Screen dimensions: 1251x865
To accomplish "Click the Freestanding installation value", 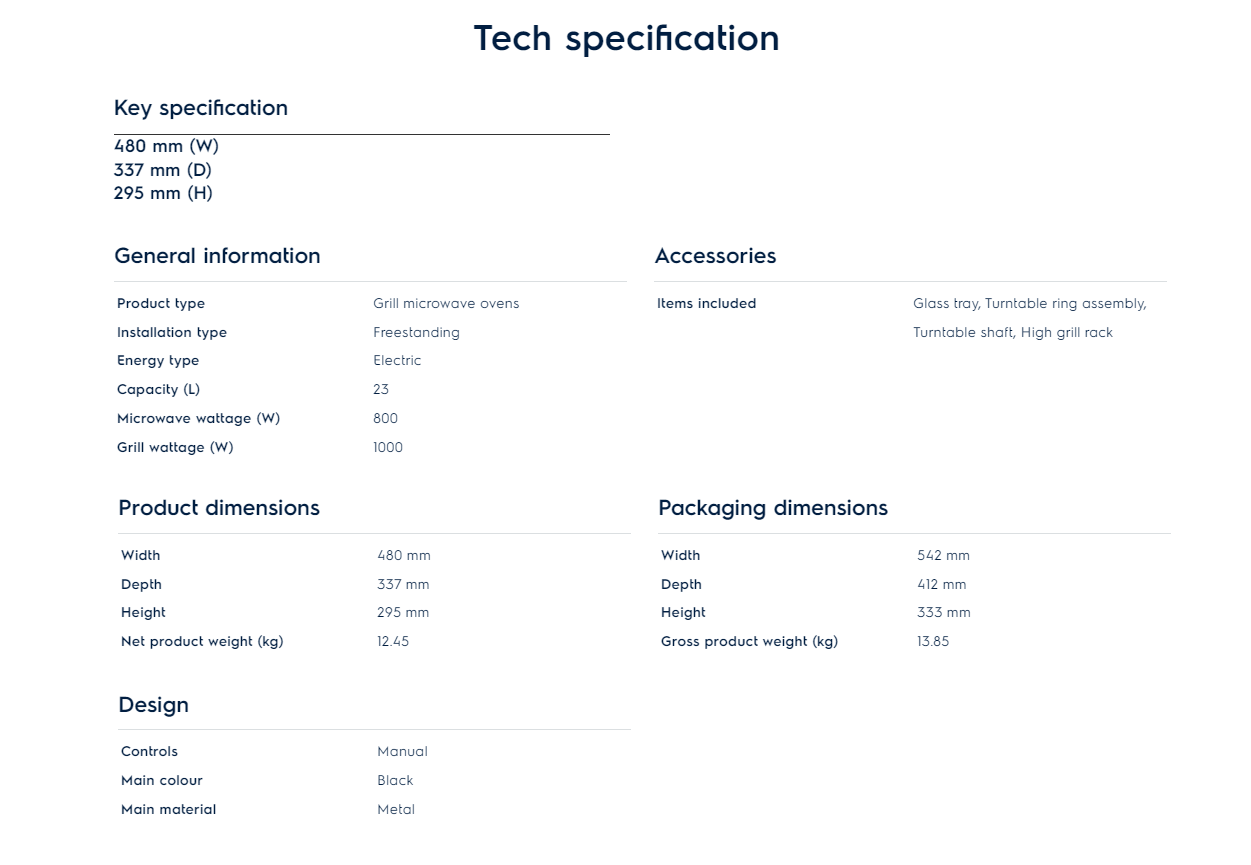I will (x=416, y=333).
